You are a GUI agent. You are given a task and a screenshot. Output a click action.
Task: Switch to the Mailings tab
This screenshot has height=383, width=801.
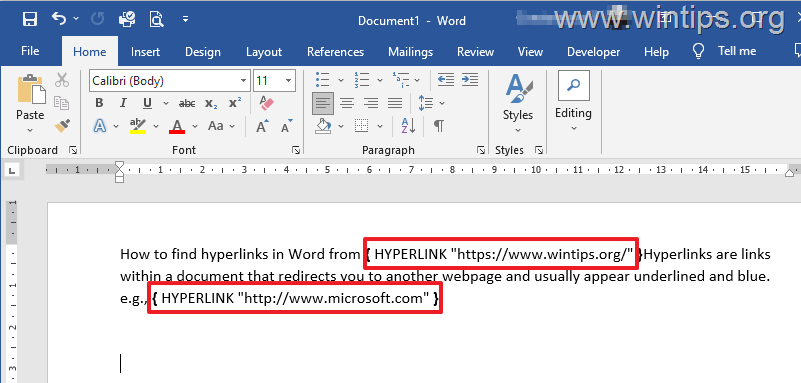(410, 52)
